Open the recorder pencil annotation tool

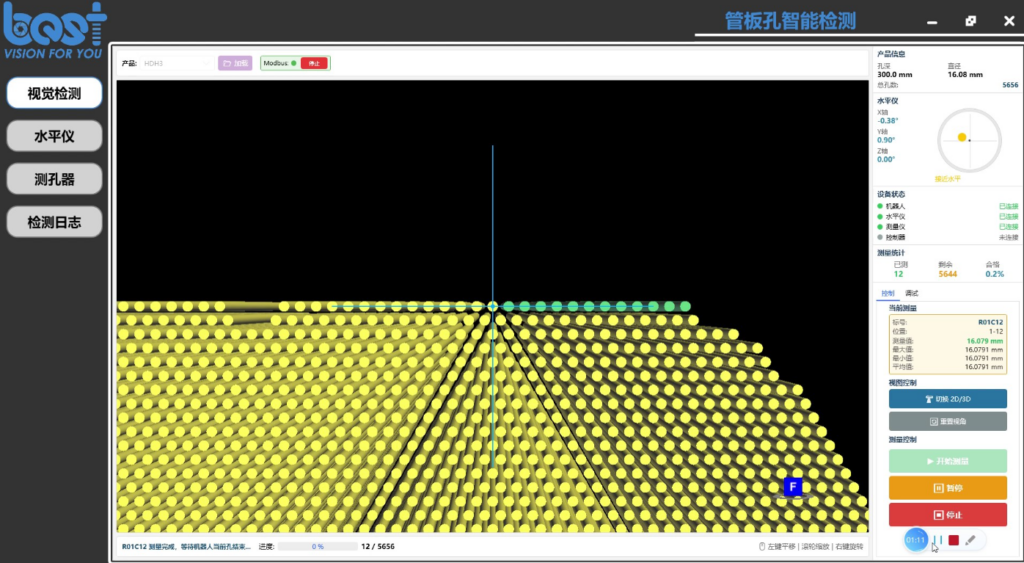click(x=970, y=540)
